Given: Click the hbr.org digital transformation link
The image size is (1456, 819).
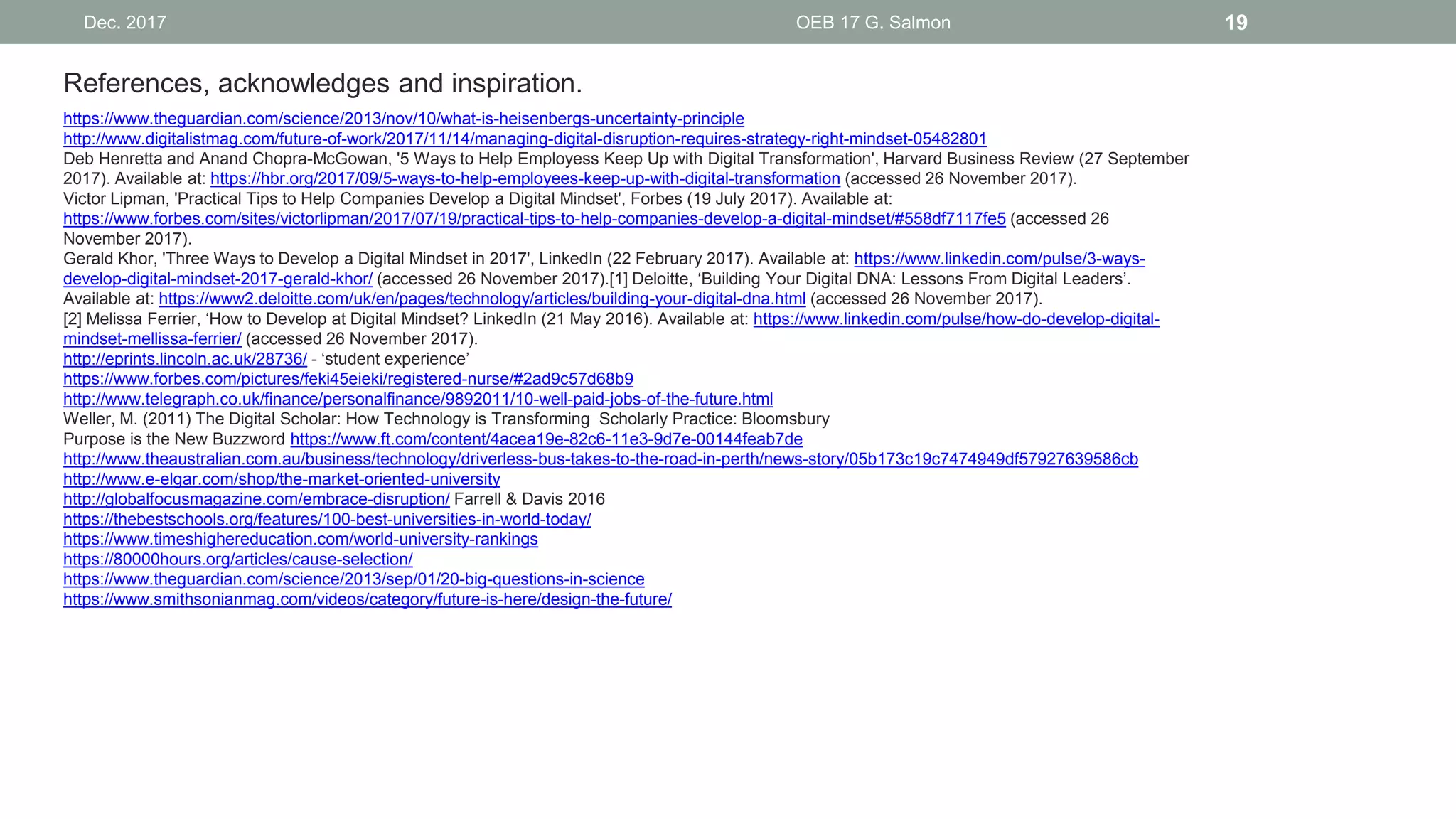Looking at the screenshot, I should [x=525, y=178].
